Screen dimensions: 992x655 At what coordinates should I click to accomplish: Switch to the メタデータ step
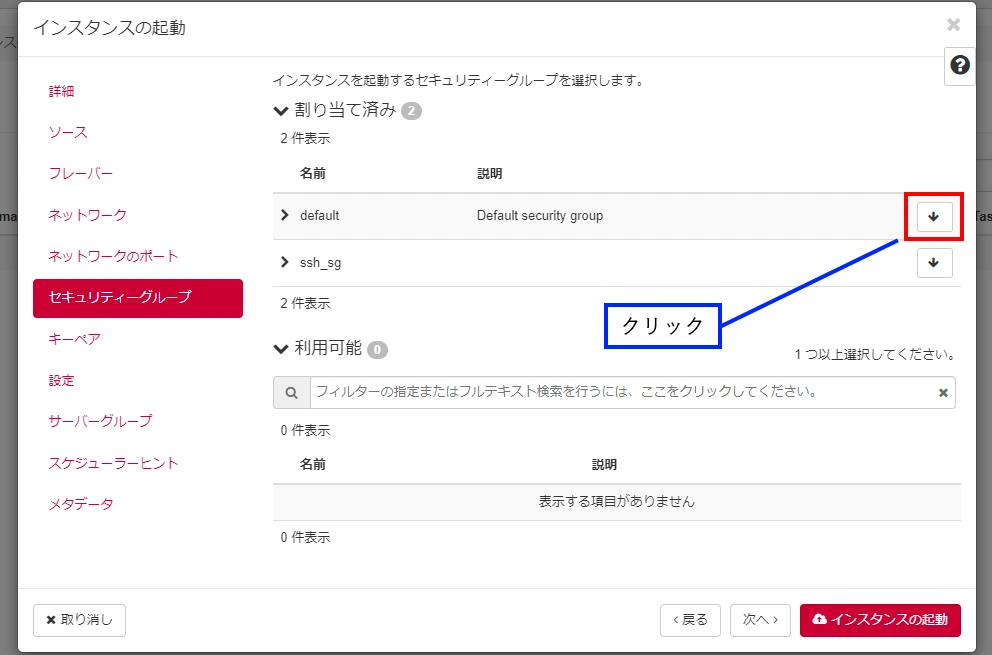pyautogui.click(x=81, y=504)
